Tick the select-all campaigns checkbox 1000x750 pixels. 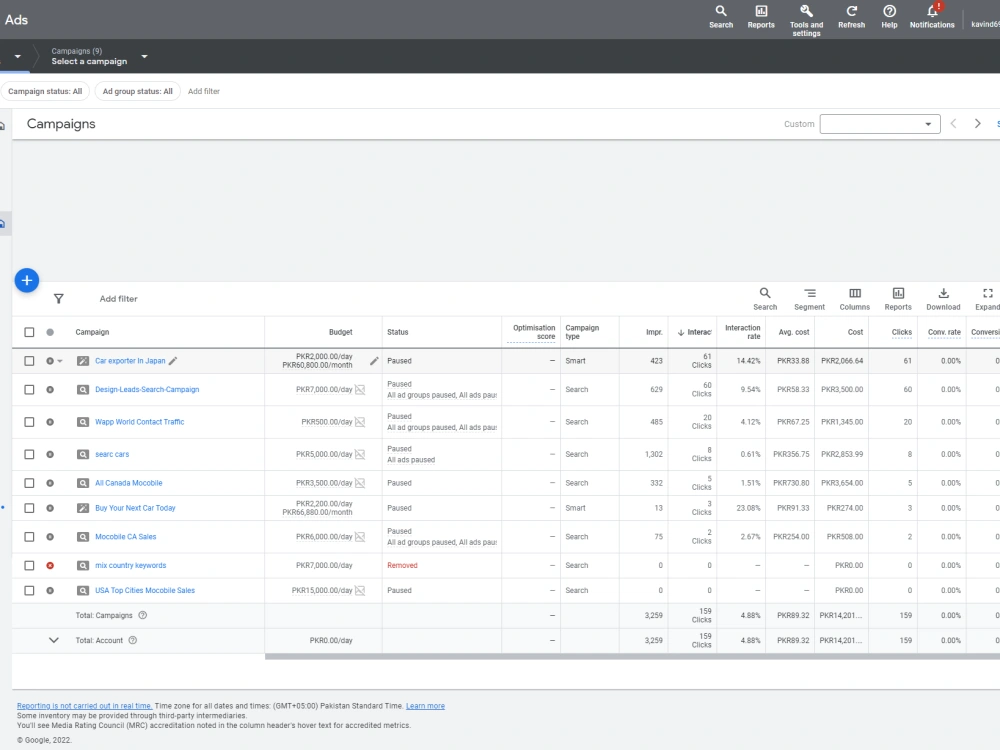[x=29, y=332]
